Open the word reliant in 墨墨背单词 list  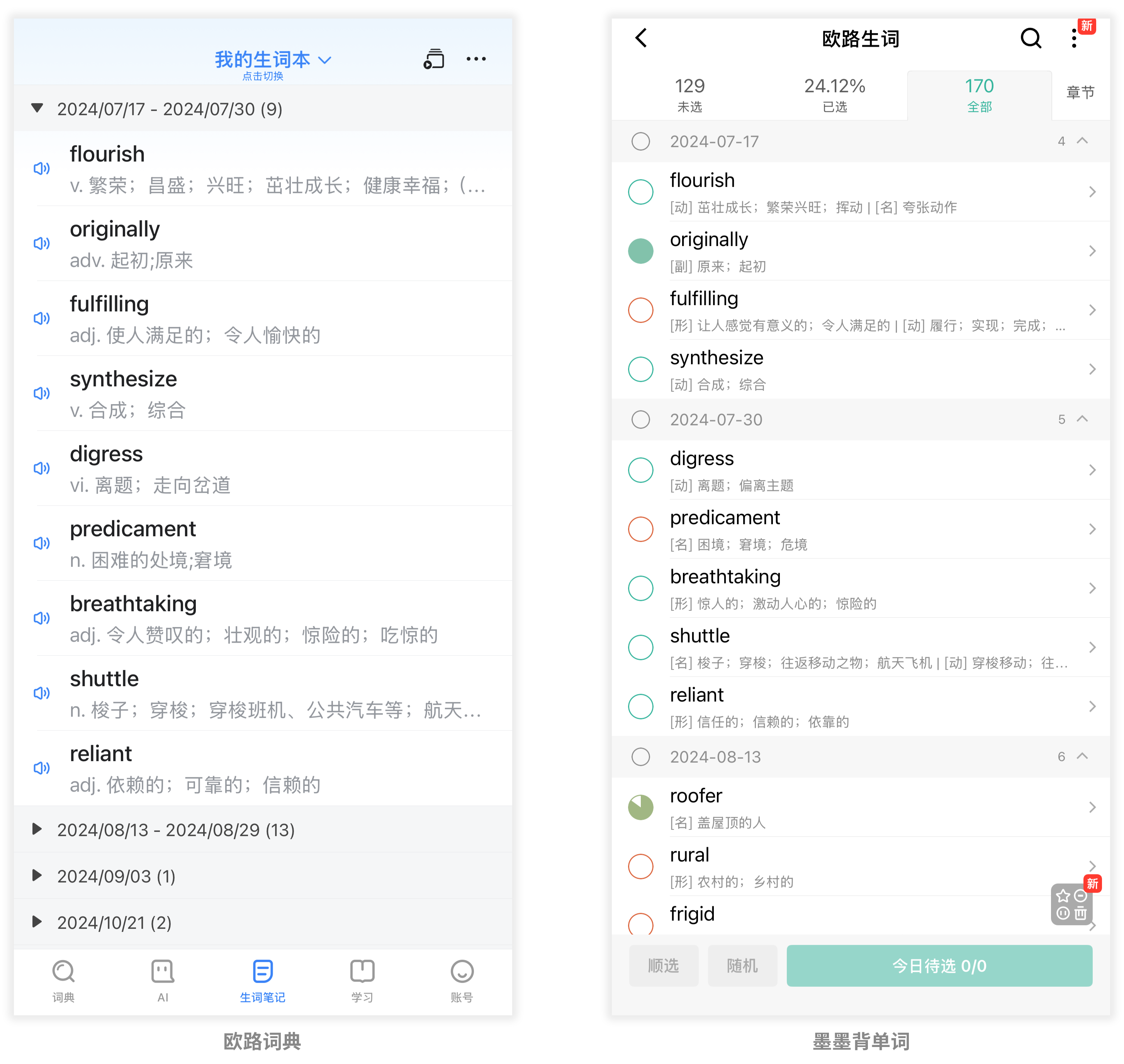[x=860, y=707]
